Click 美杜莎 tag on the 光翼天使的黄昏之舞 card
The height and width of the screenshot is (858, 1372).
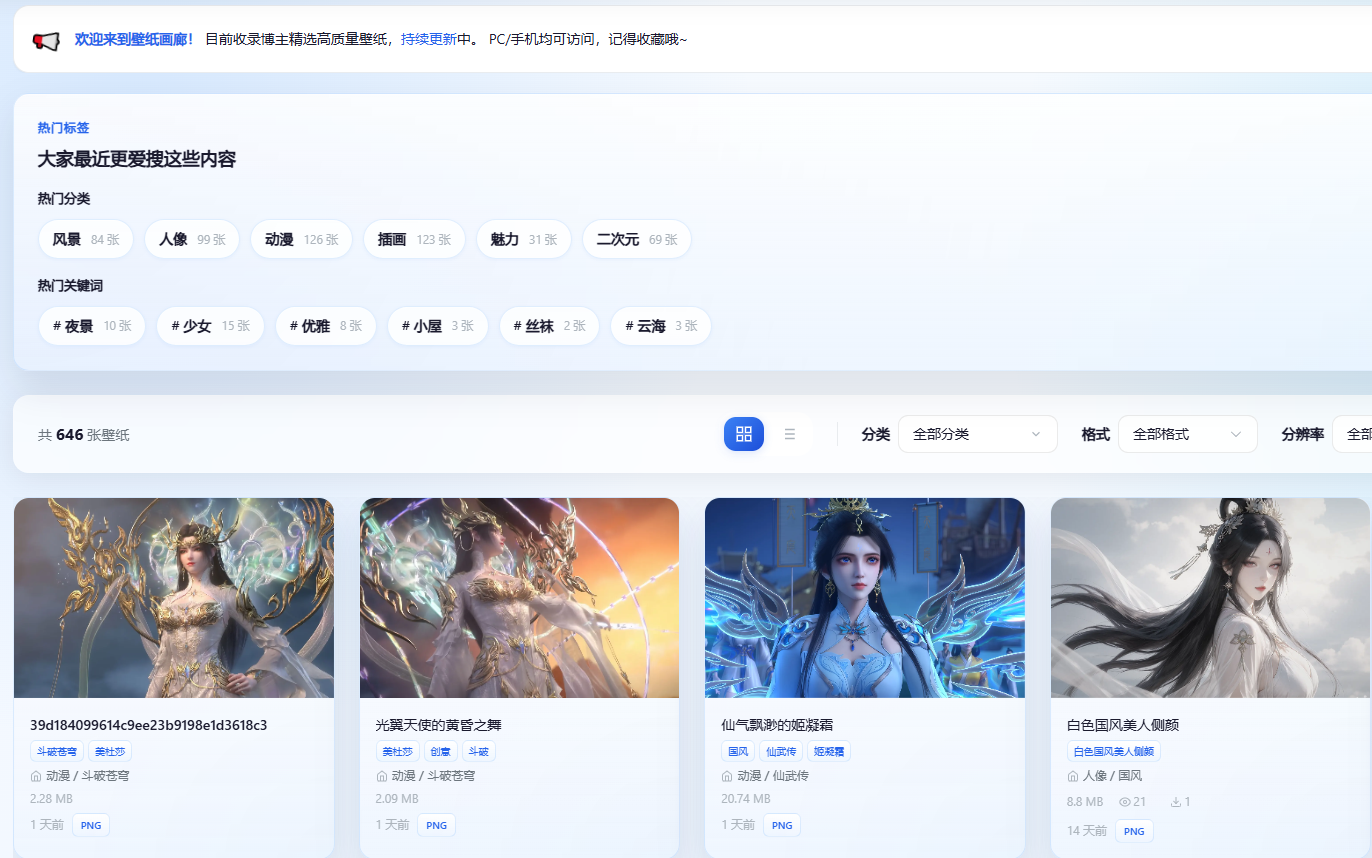point(398,751)
